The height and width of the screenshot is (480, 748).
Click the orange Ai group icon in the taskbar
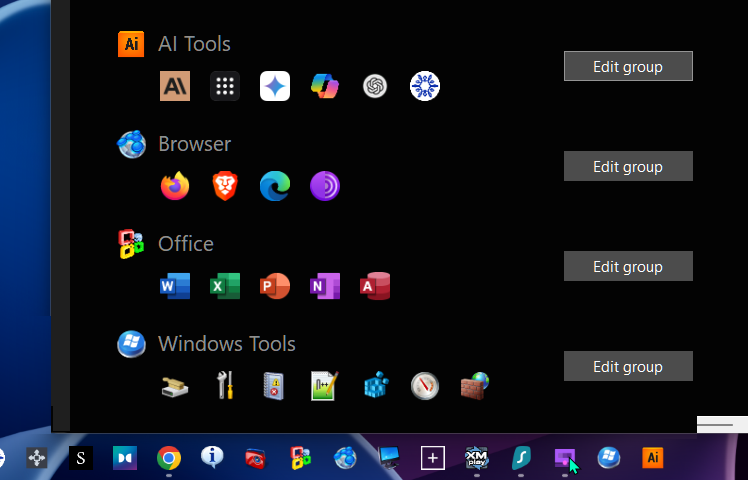coord(653,458)
